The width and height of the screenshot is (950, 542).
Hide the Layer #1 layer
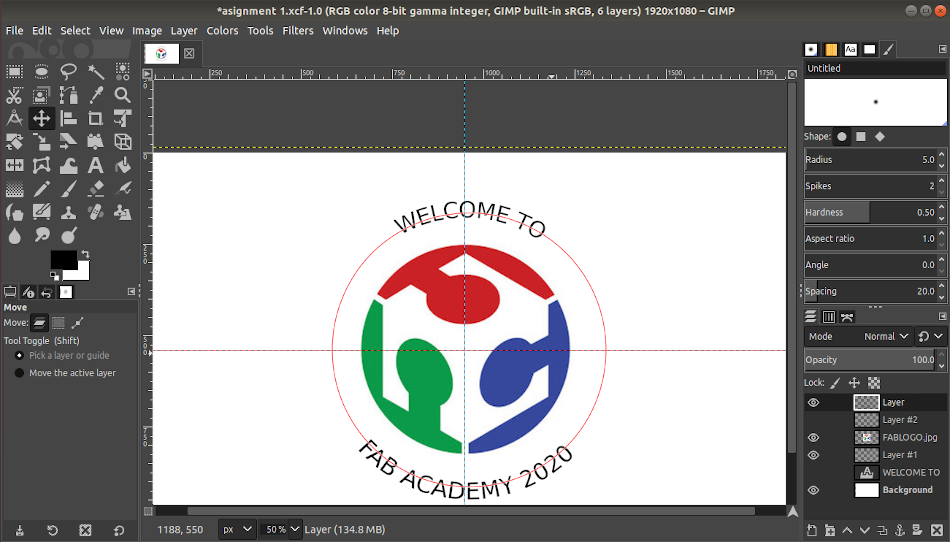(813, 455)
